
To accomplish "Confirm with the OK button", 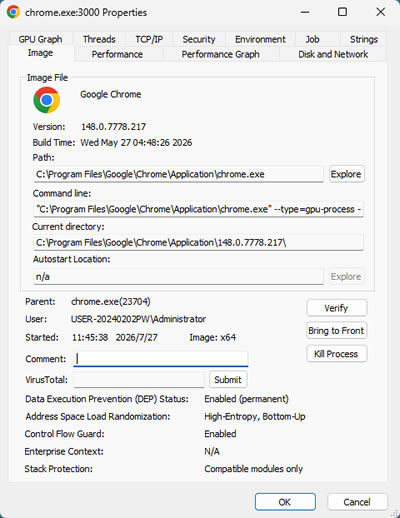I will [285, 502].
